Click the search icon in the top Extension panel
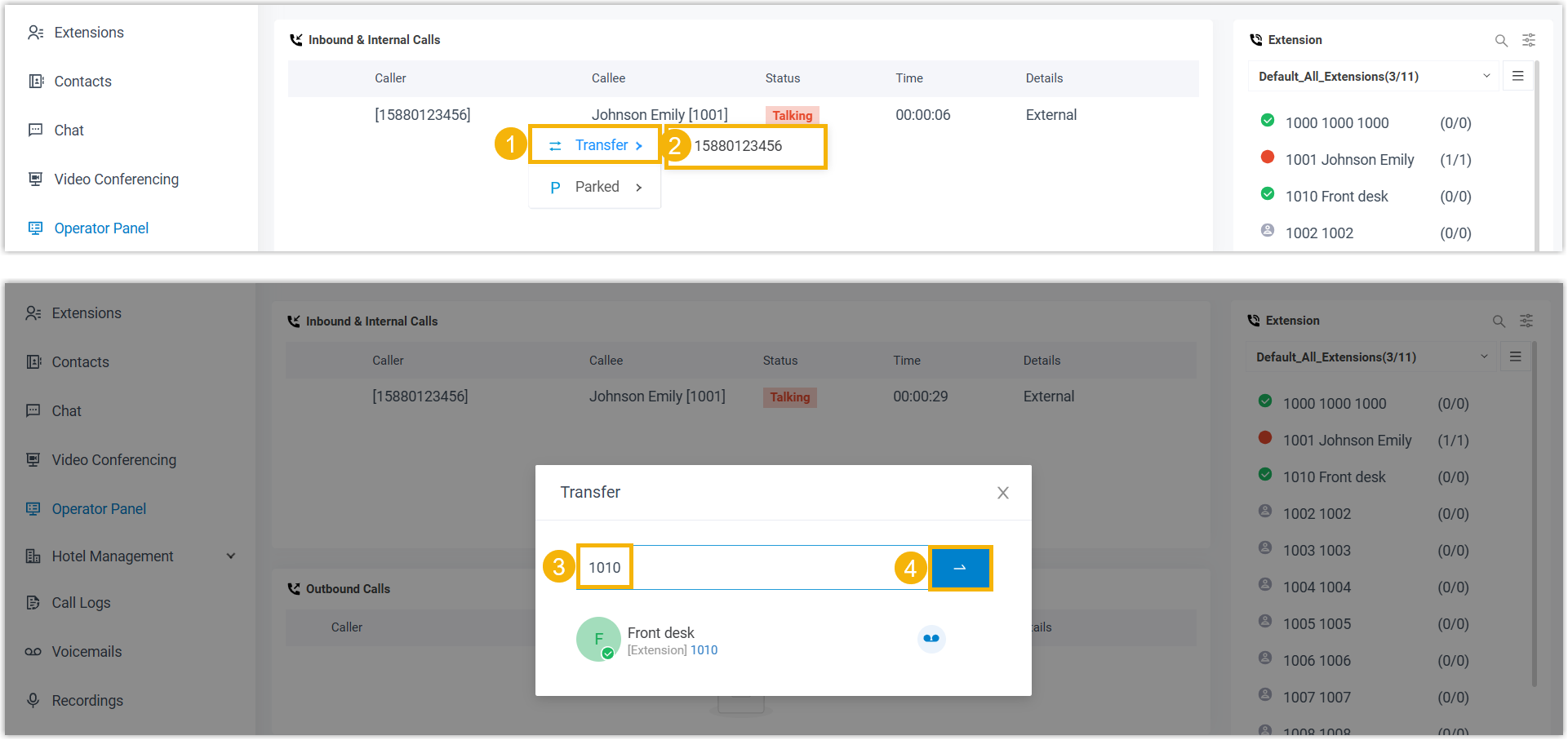 click(1500, 40)
